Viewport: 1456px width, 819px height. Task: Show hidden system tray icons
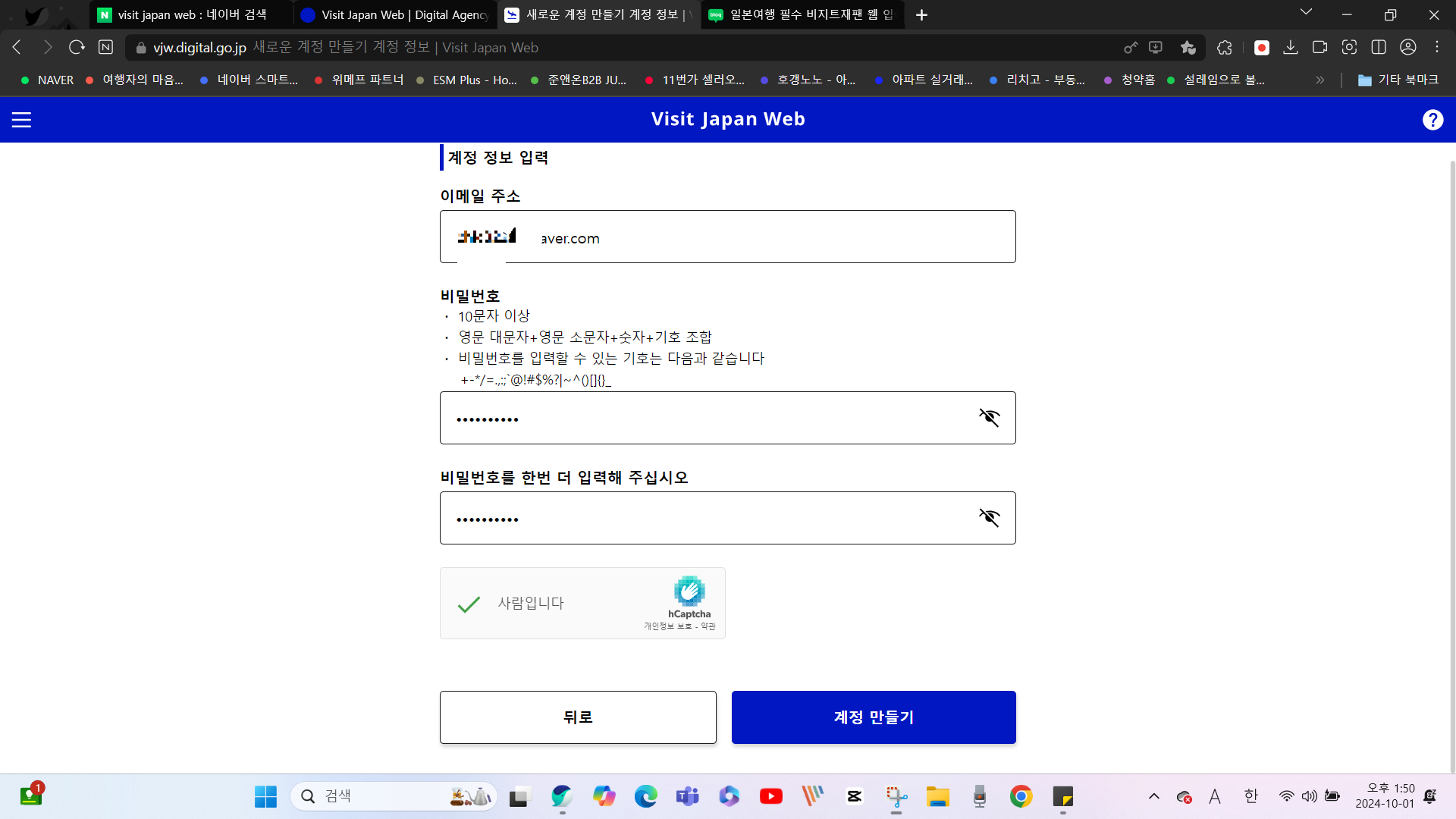pos(1154,796)
